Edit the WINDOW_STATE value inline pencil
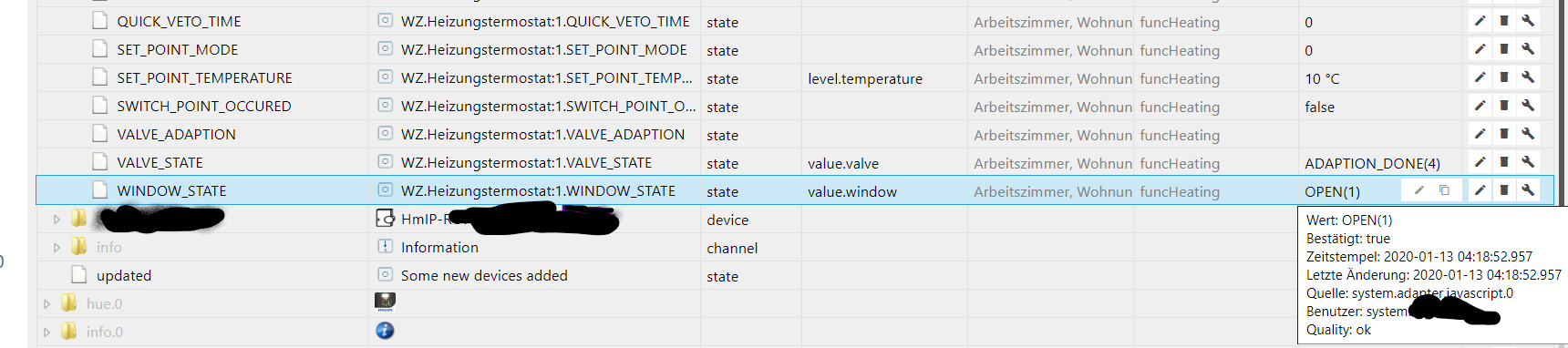The image size is (1568, 348). [1418, 190]
